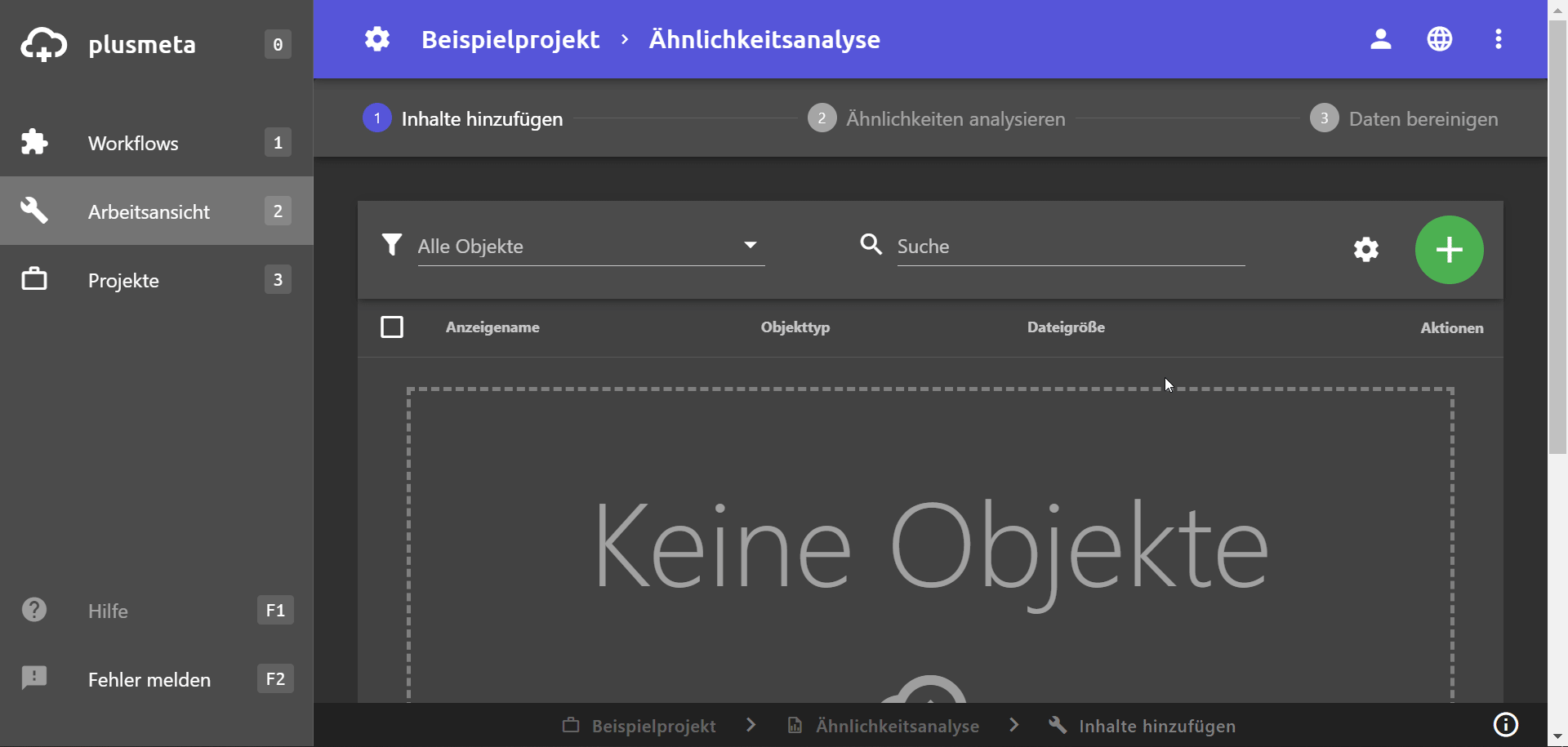Sort by Objekttyp column header
This screenshot has height=747, width=1568.
(795, 327)
